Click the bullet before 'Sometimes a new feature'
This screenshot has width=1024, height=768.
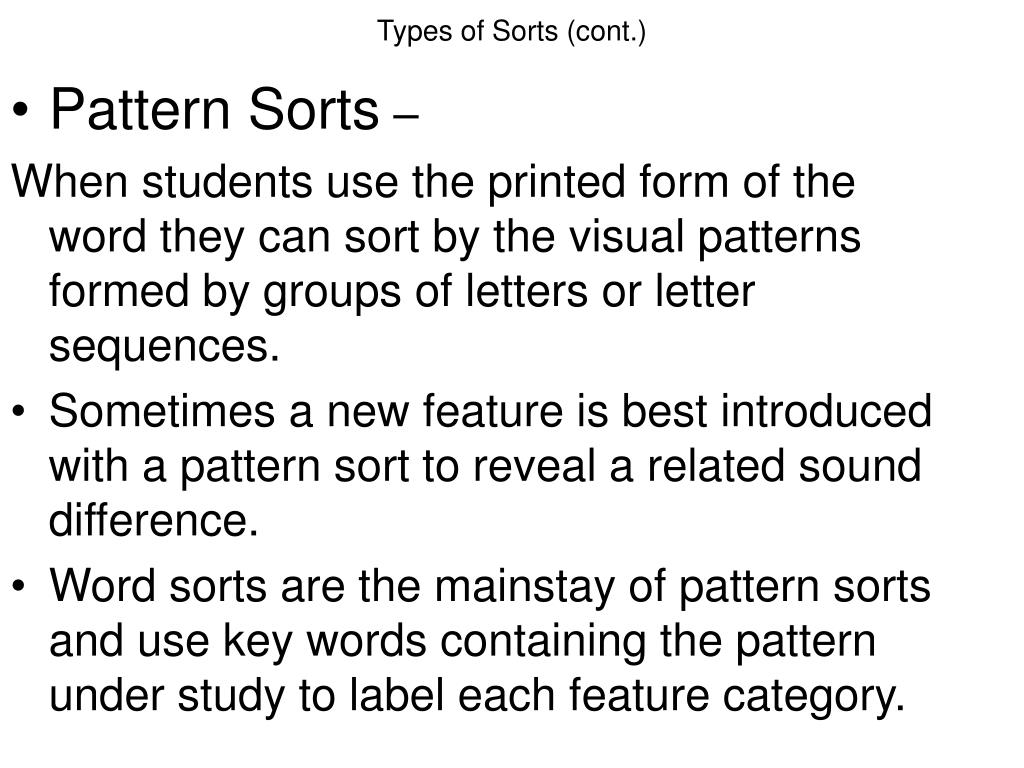coord(20,412)
